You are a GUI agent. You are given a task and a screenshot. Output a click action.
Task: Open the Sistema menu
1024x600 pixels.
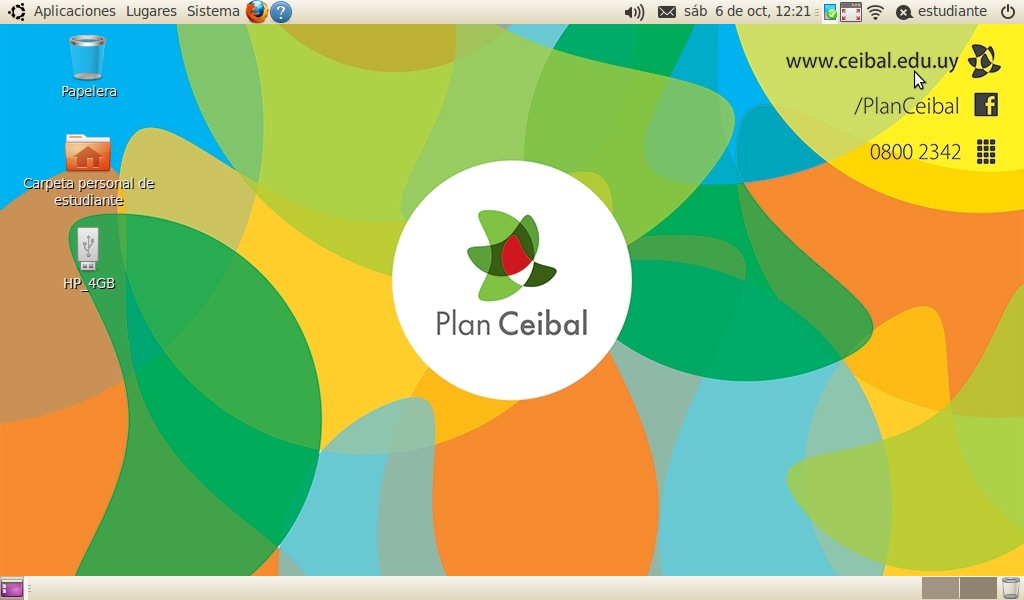[x=213, y=11]
